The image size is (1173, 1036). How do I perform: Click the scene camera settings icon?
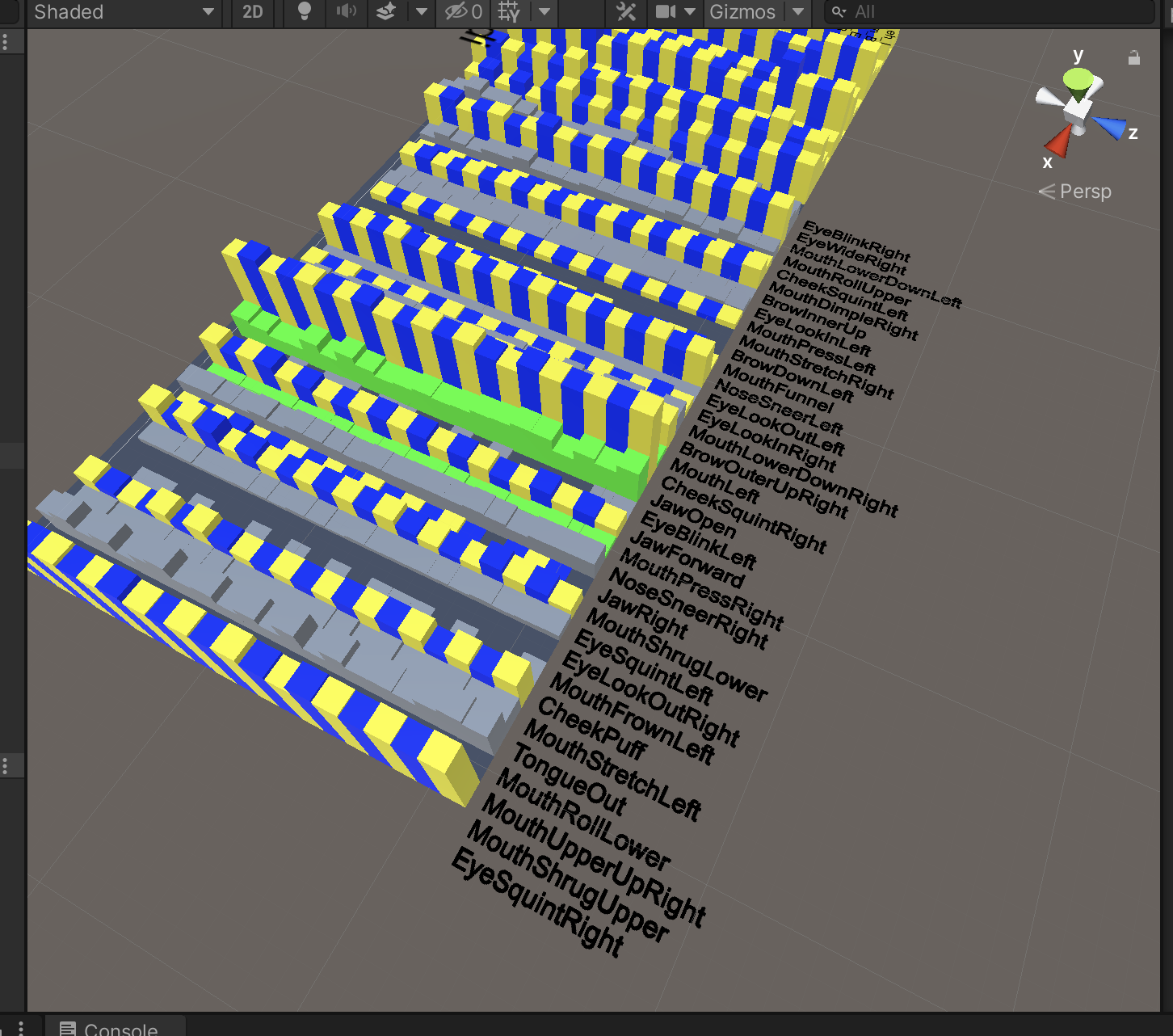point(666,11)
